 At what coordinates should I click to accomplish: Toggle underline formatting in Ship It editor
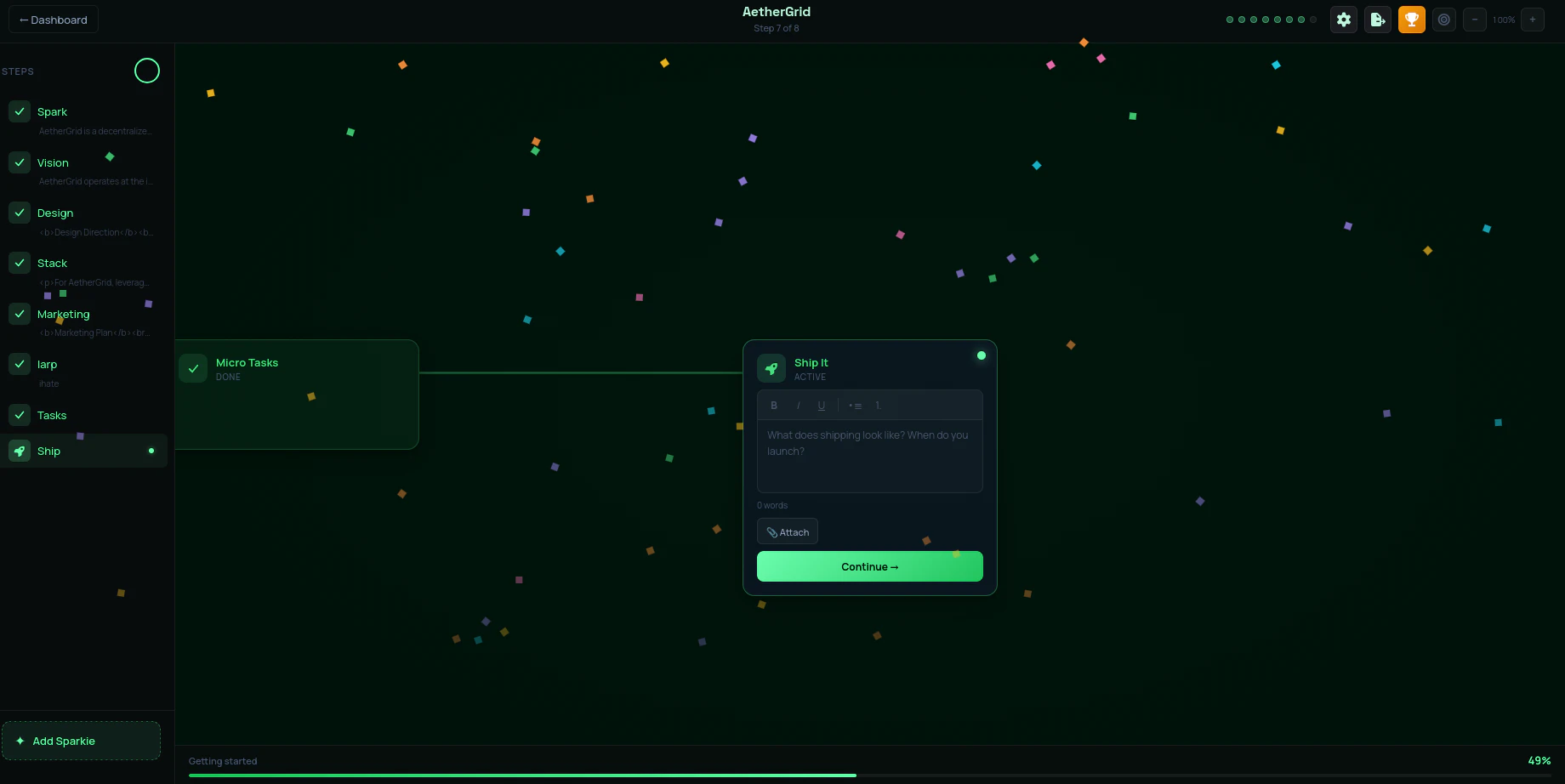tap(822, 406)
